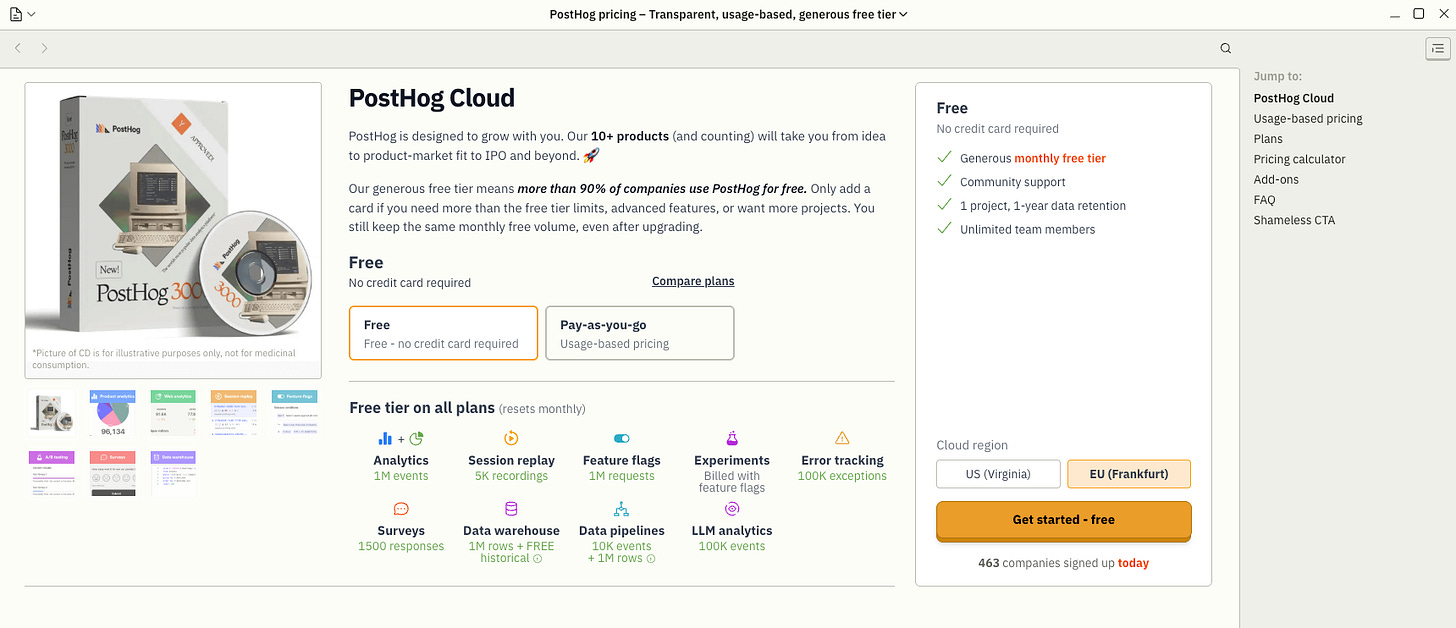1456x628 pixels.
Task: Click the search magnifier icon
Action: pyautogui.click(x=1226, y=48)
